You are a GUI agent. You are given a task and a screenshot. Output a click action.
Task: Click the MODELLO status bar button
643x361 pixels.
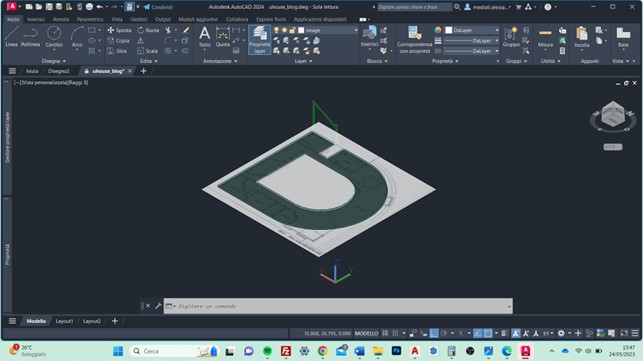pyautogui.click(x=366, y=333)
